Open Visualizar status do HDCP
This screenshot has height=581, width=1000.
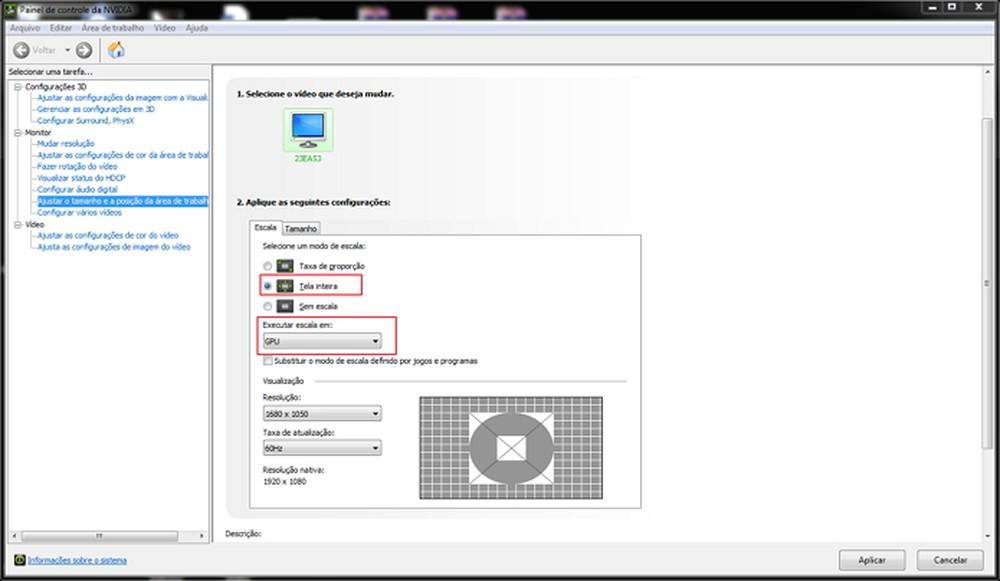(x=81, y=178)
